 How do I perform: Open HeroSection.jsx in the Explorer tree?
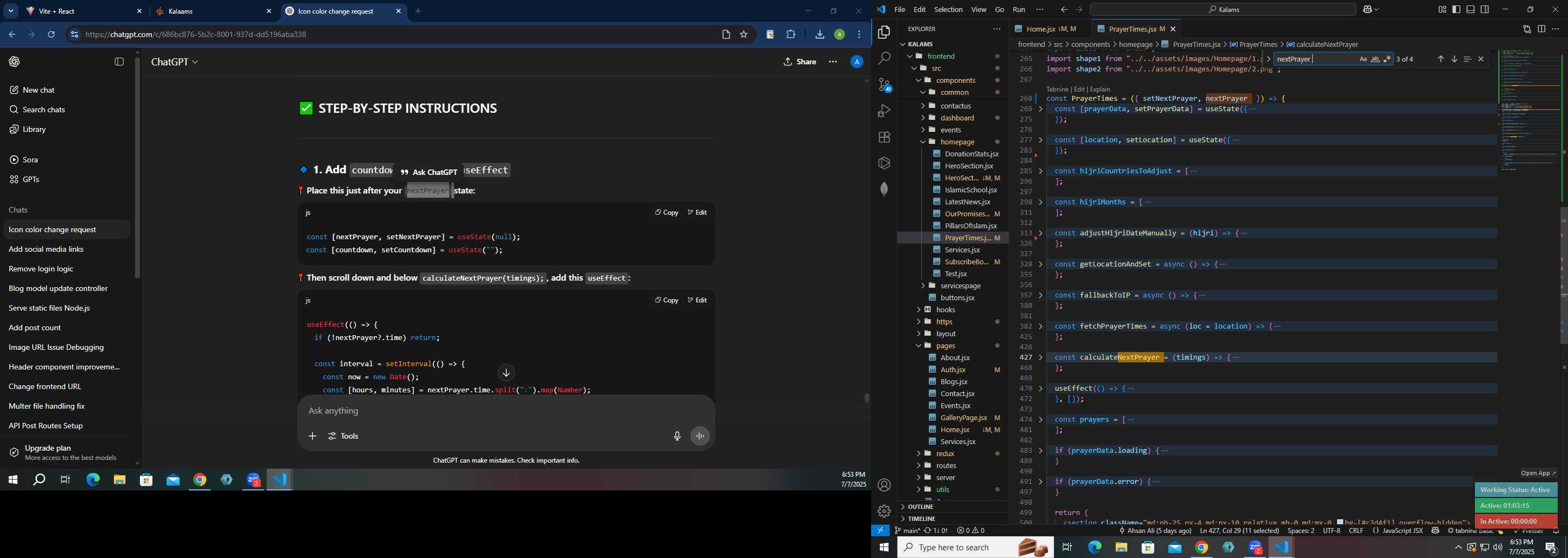(969, 166)
